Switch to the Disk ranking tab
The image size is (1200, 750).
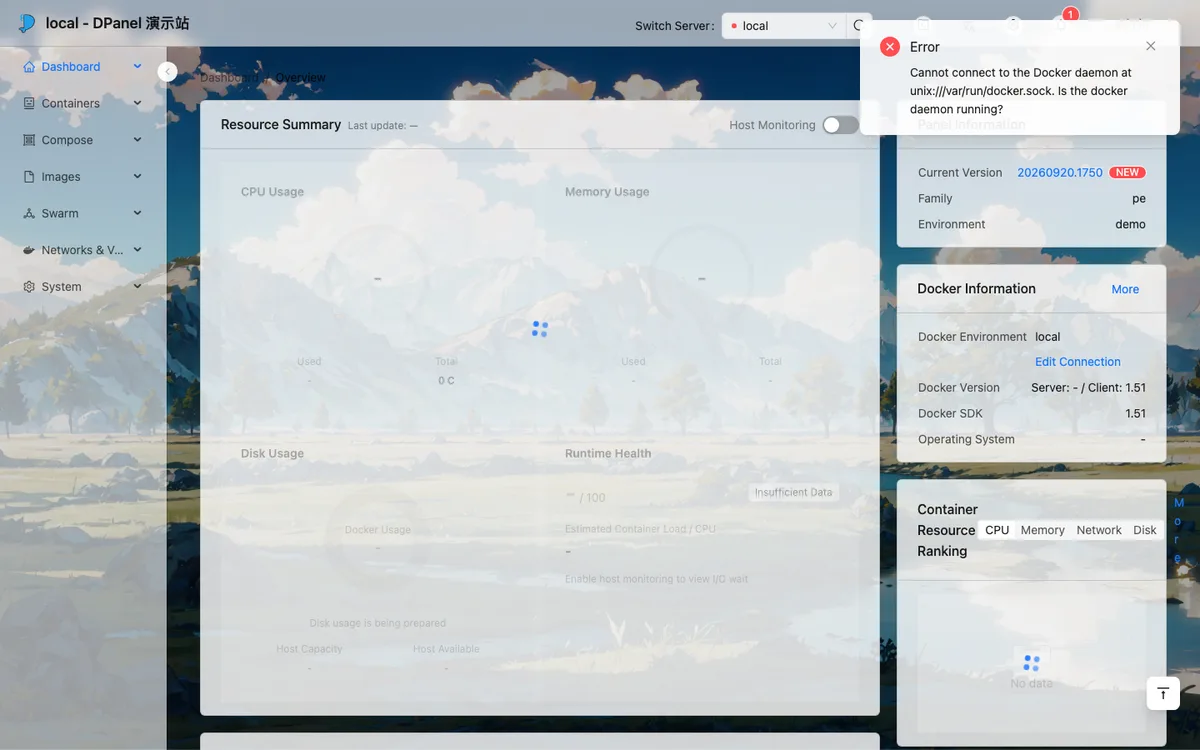click(x=1145, y=530)
